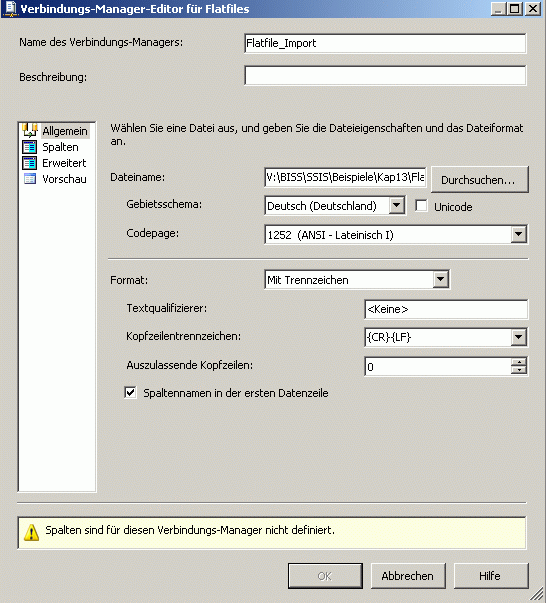Uncheck Spaltennamen in der ersten Datenzeile

click(130, 393)
